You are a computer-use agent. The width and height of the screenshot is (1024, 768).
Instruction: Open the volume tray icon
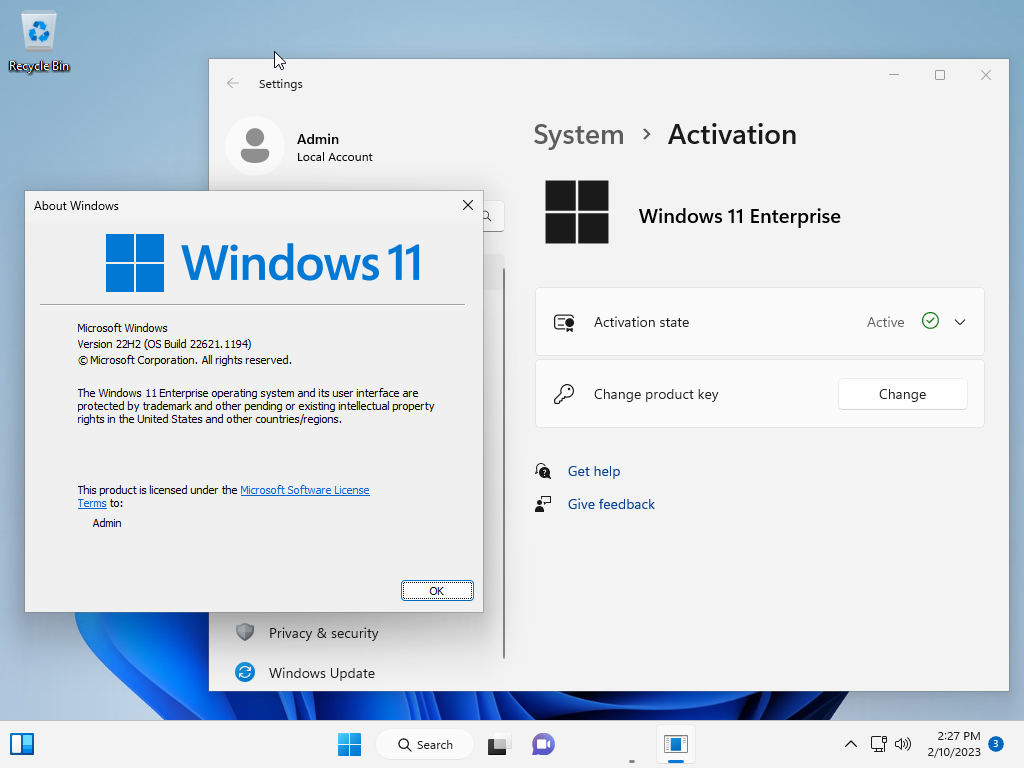pos(903,744)
